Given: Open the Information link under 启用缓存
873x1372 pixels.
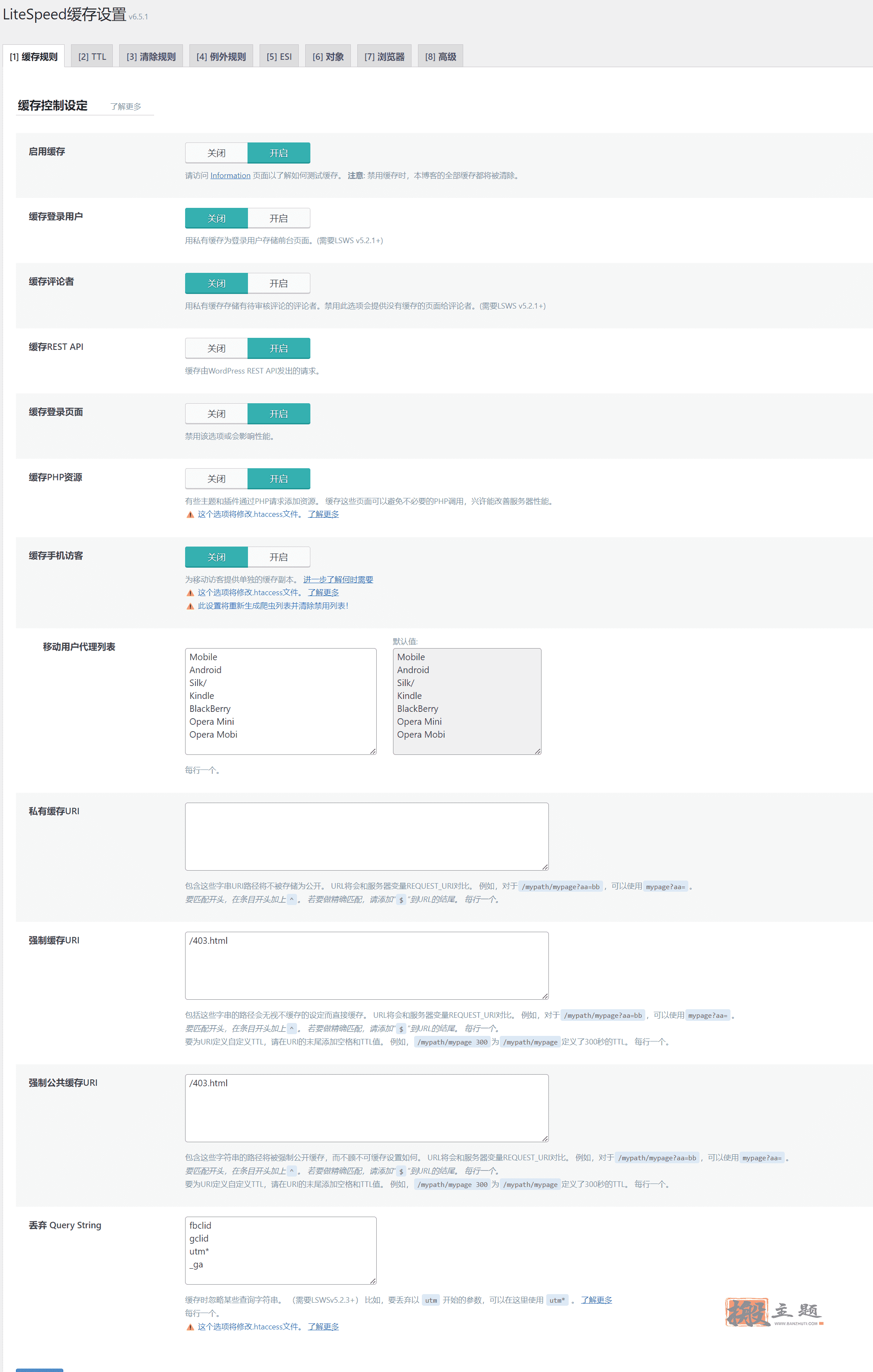Looking at the screenshot, I should coord(230,176).
